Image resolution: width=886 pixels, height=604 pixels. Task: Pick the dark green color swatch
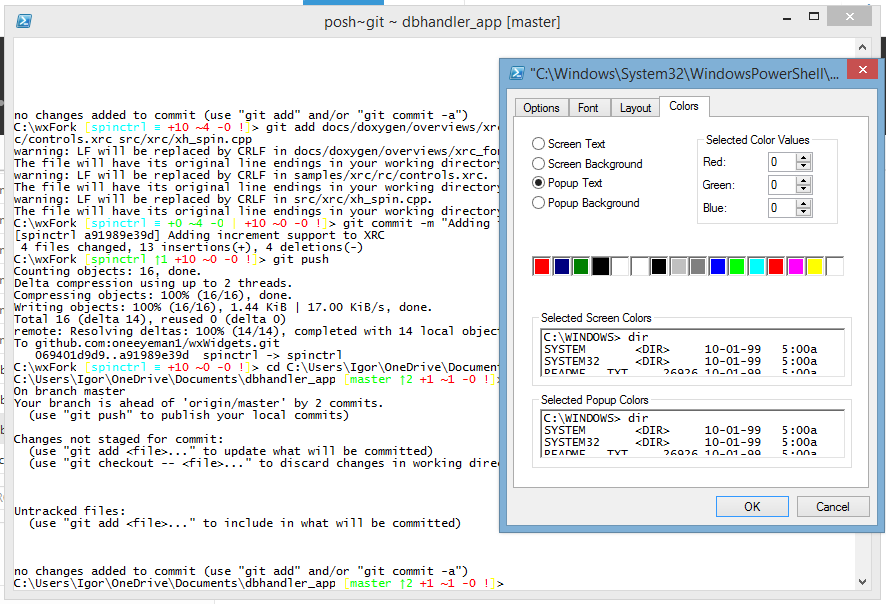tap(581, 266)
